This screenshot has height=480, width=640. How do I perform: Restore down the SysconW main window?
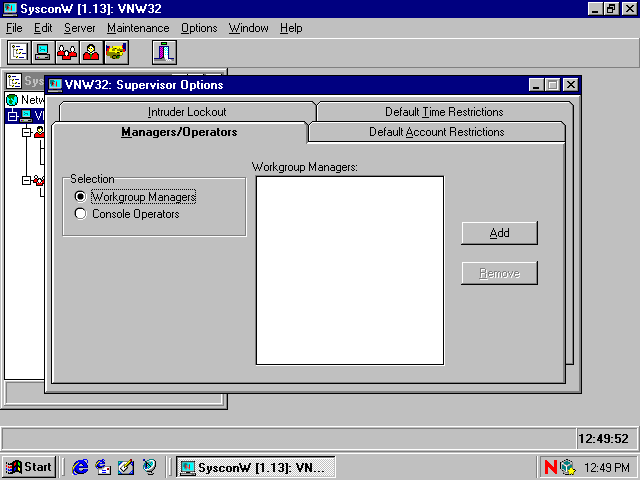[611, 9]
